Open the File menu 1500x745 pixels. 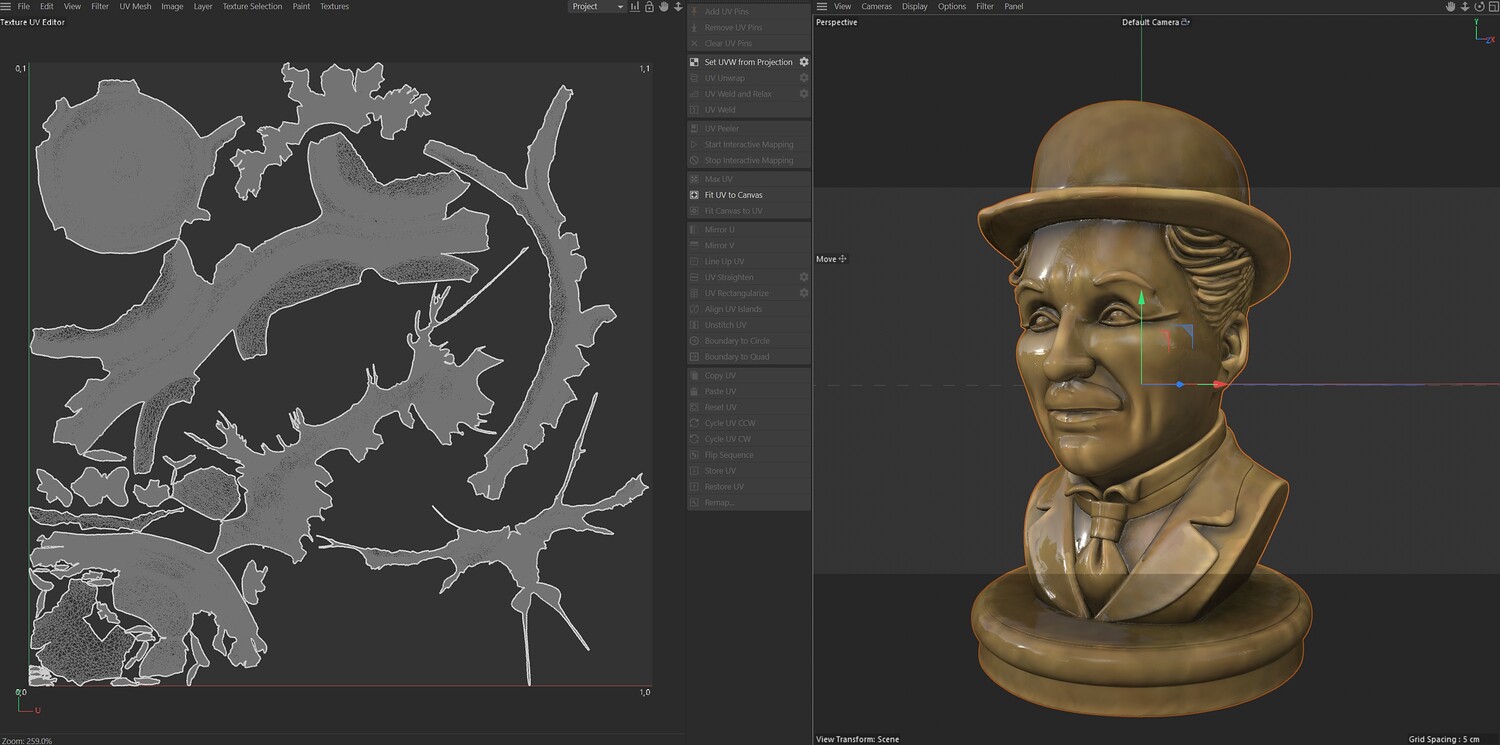click(23, 6)
